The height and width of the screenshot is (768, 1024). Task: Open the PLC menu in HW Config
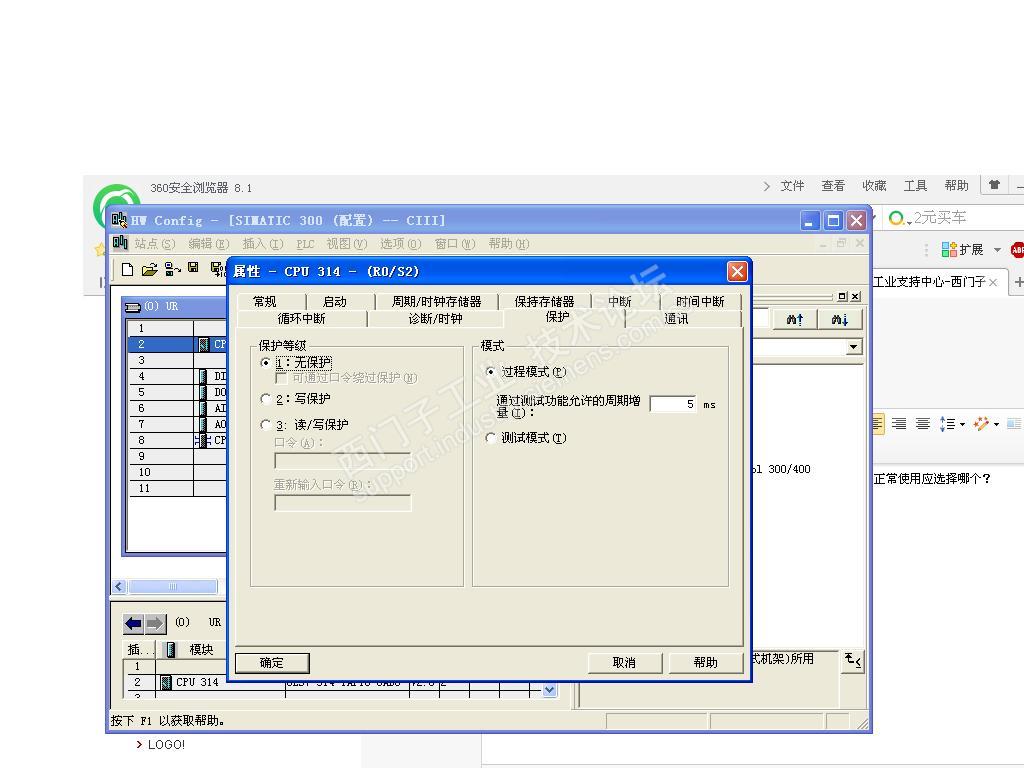[305, 244]
